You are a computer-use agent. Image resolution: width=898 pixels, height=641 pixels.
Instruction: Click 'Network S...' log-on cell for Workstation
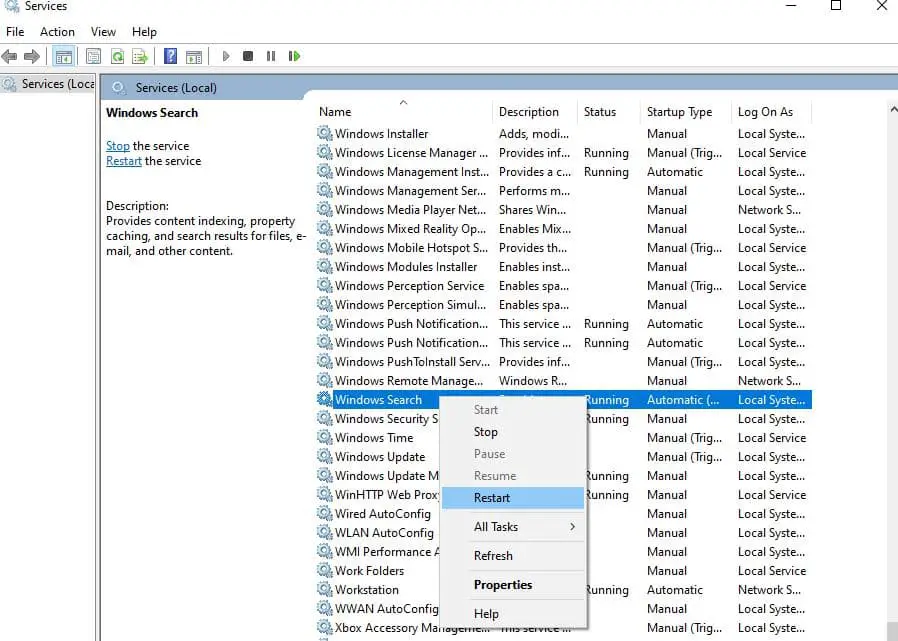(769, 589)
